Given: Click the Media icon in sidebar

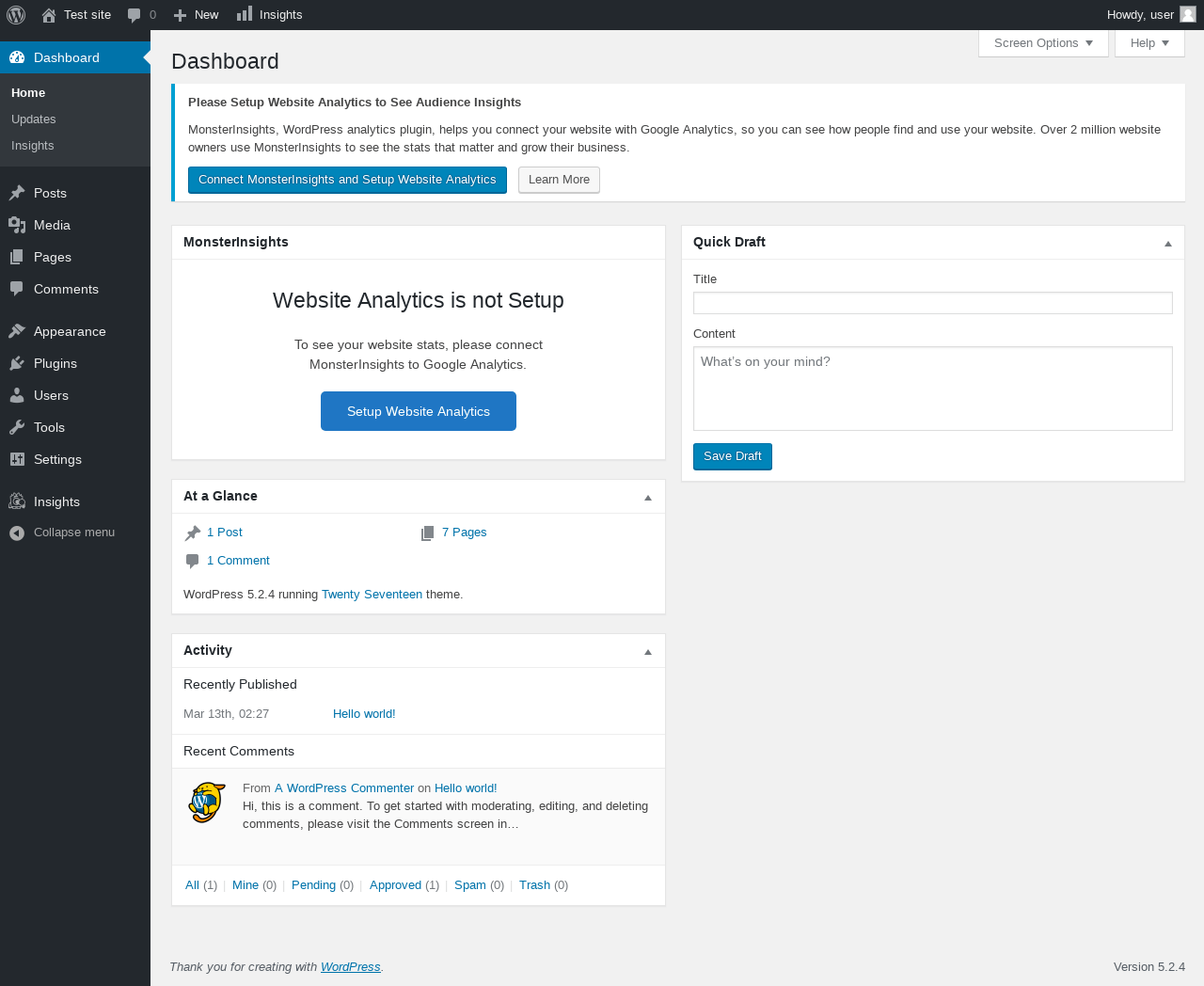Looking at the screenshot, I should click(17, 225).
